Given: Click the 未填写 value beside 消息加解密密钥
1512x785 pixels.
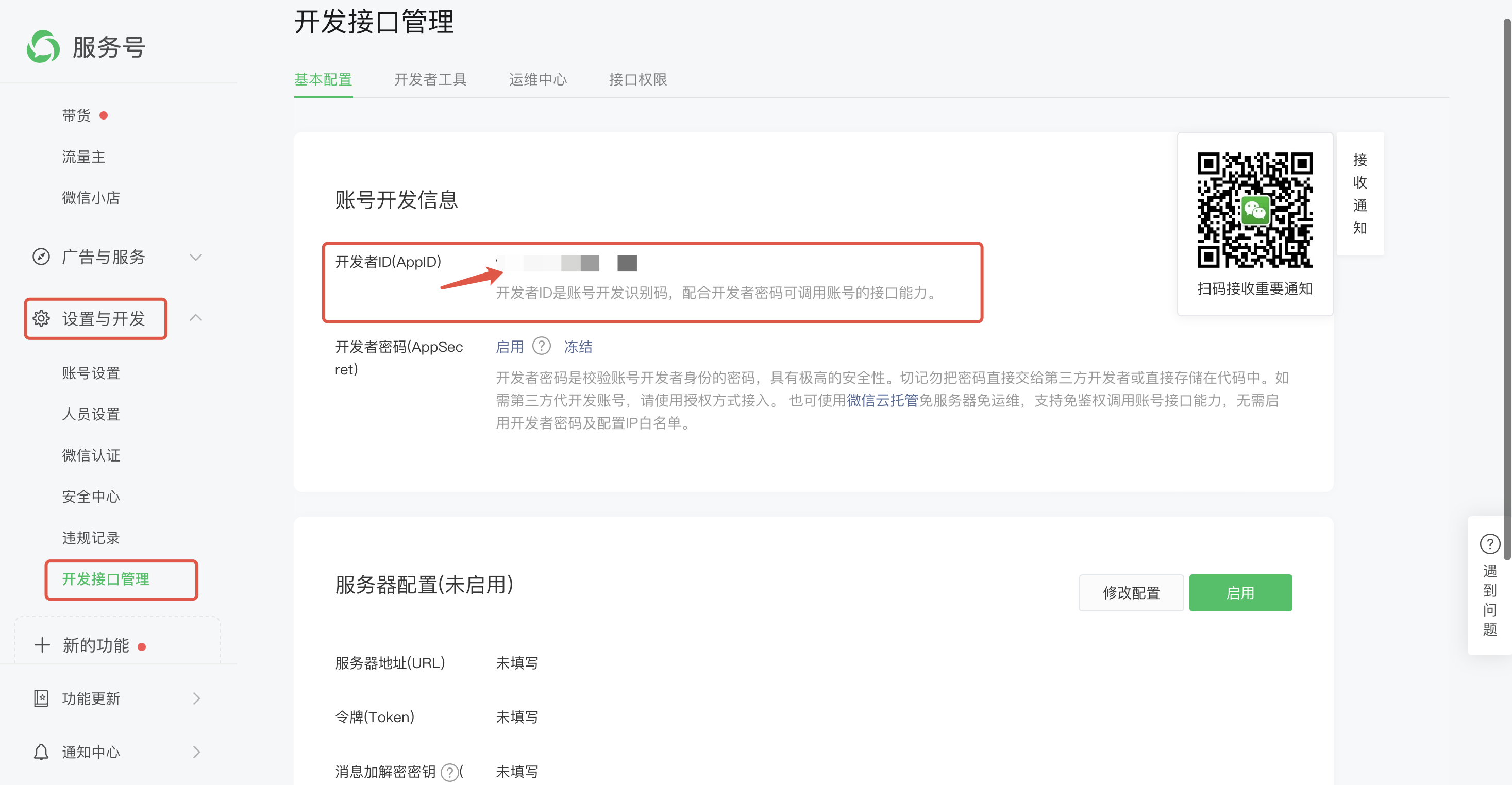Looking at the screenshot, I should 517,772.
